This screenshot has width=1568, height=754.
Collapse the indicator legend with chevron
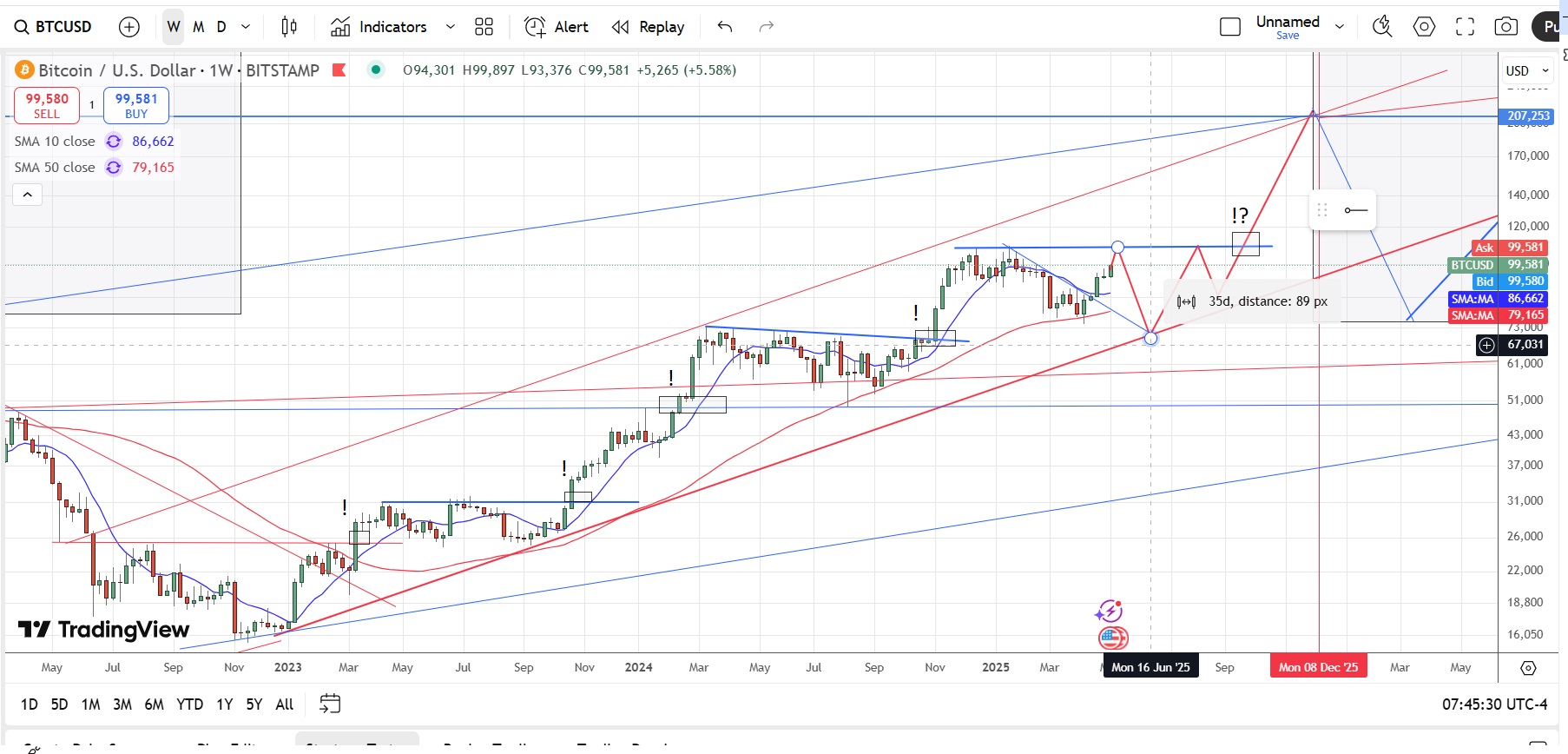(x=27, y=195)
